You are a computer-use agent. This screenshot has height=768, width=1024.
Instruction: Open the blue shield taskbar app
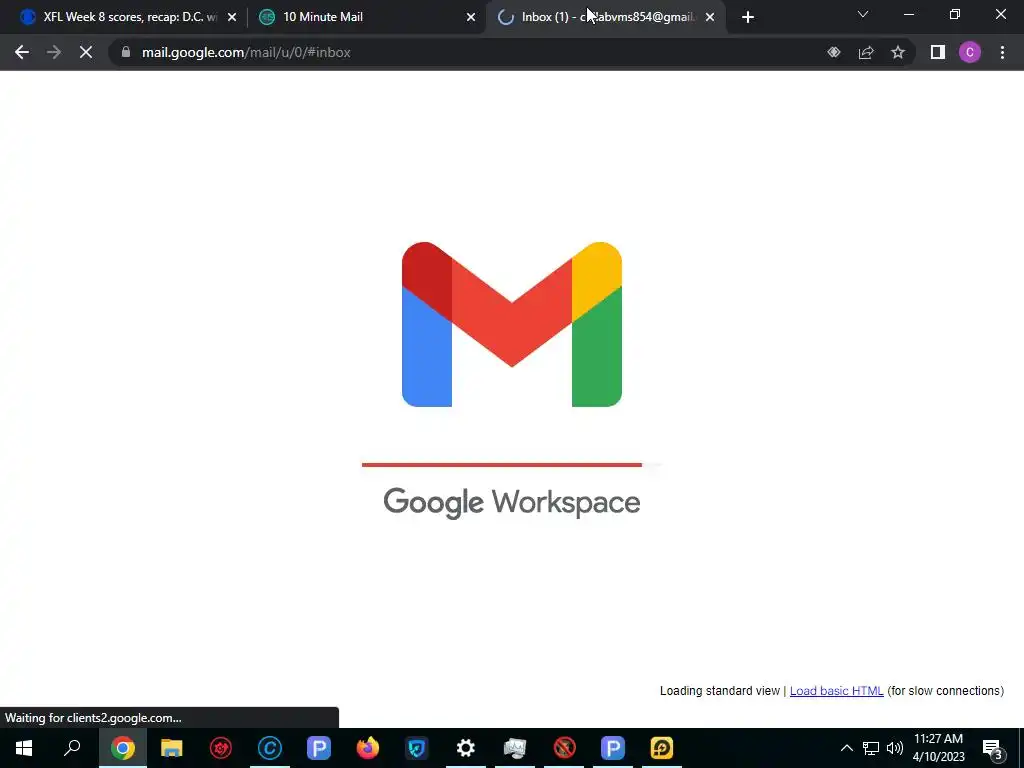coord(417,748)
